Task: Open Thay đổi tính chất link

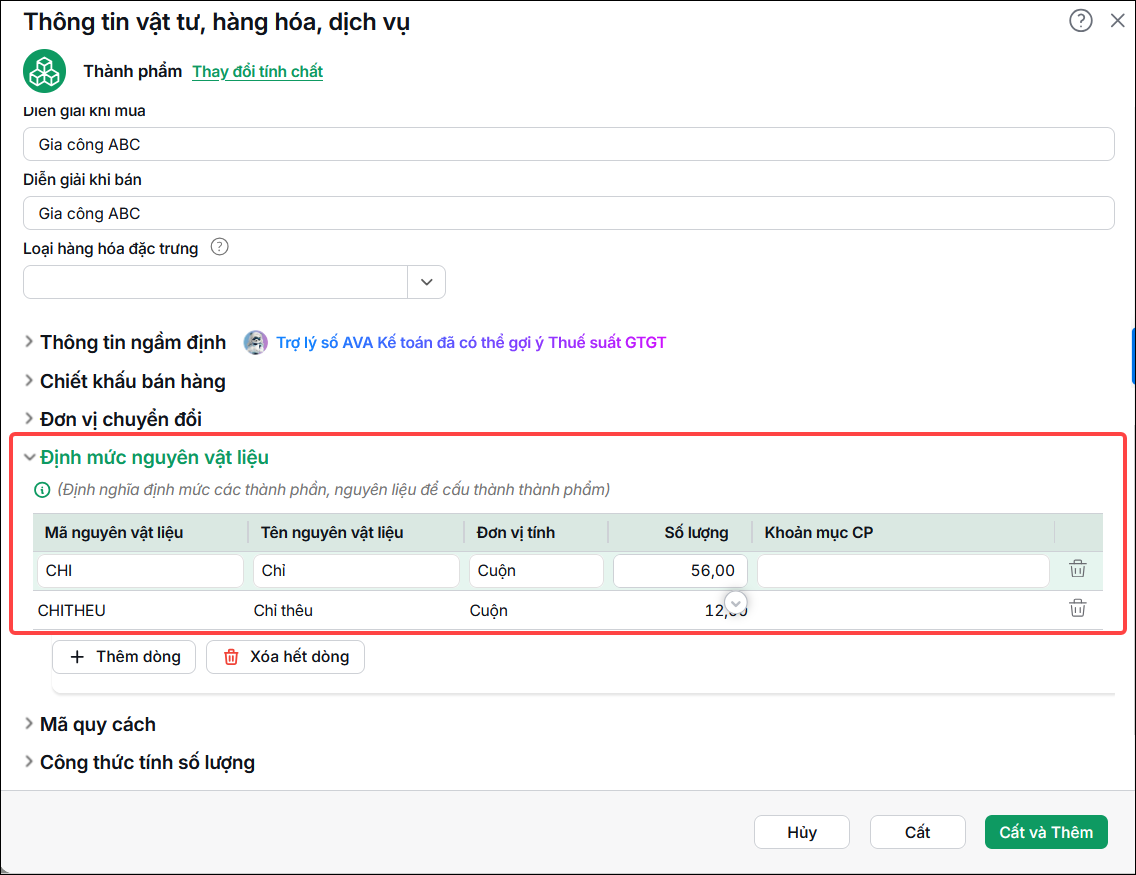Action: (257, 72)
